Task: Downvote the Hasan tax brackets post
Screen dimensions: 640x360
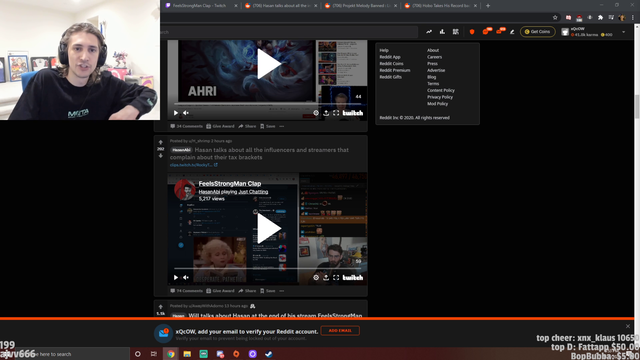Action: click(x=160, y=156)
